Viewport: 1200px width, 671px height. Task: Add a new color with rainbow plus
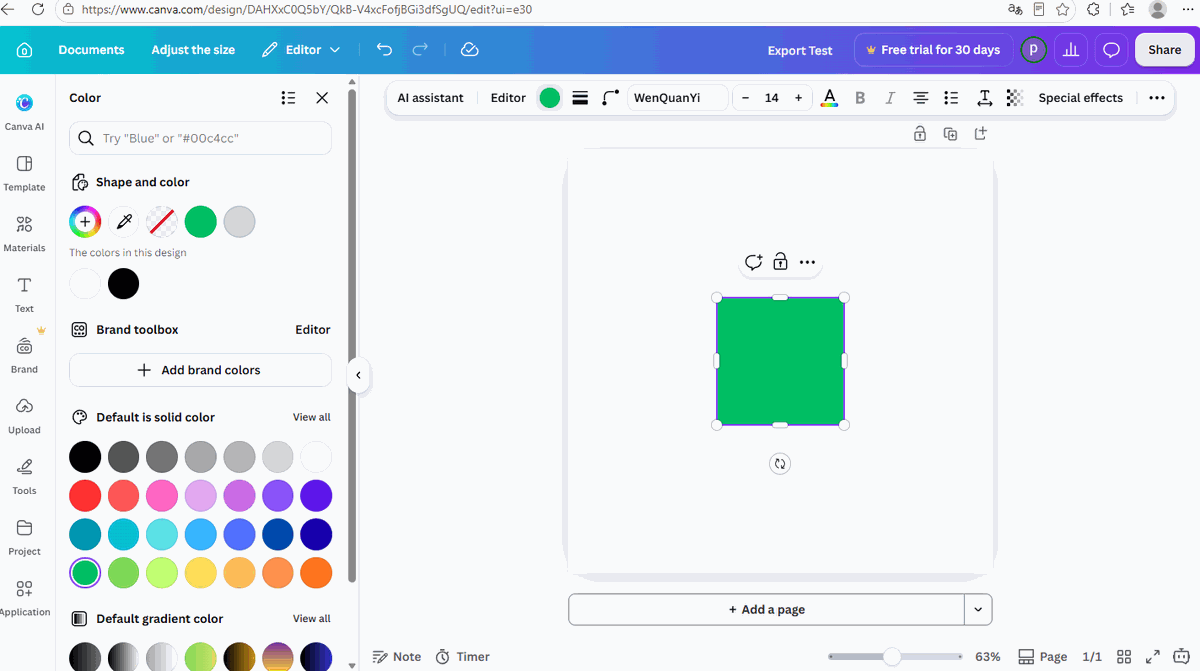click(x=85, y=221)
